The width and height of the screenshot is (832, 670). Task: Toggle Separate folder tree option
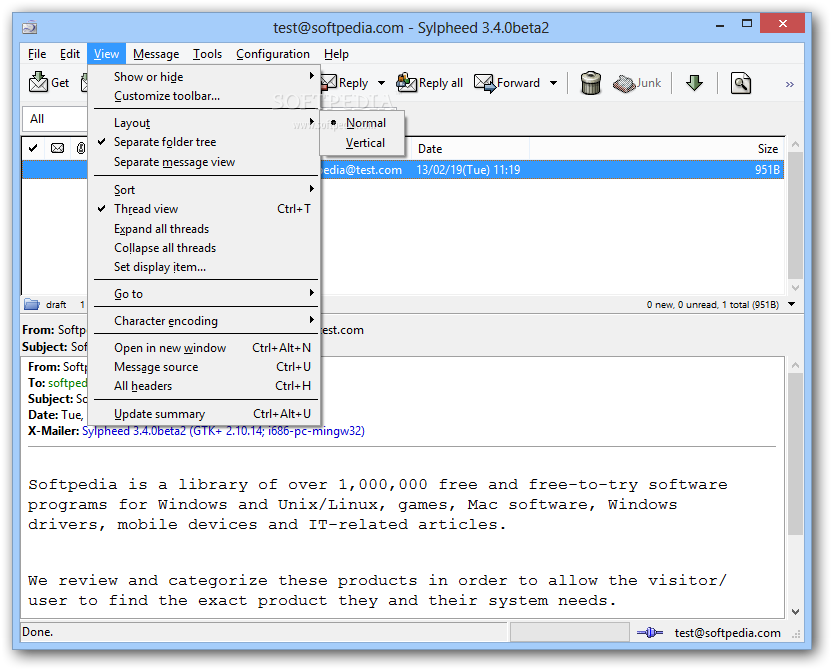(x=204, y=142)
